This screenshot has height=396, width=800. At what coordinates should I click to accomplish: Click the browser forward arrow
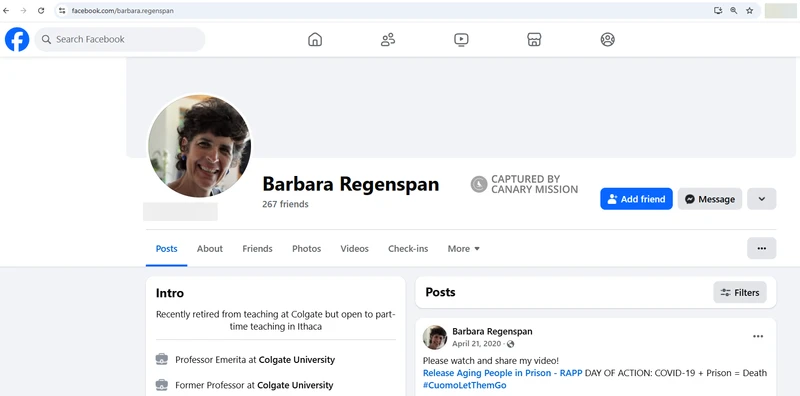pos(23,10)
